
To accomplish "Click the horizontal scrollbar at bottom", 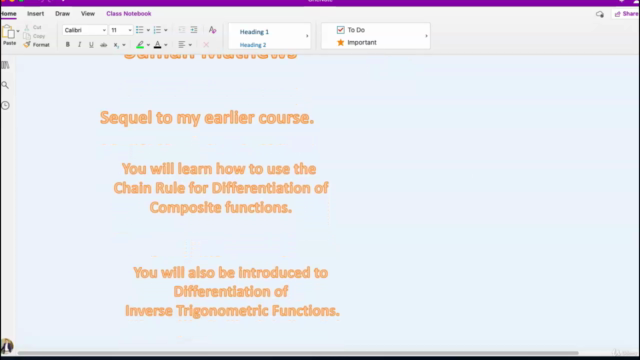I will click(298, 353).
